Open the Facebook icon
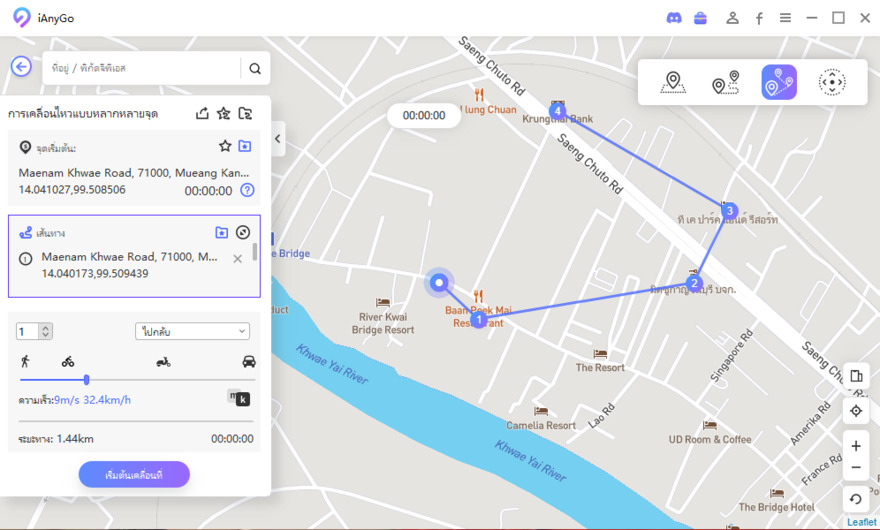The height and width of the screenshot is (530, 880). point(759,19)
